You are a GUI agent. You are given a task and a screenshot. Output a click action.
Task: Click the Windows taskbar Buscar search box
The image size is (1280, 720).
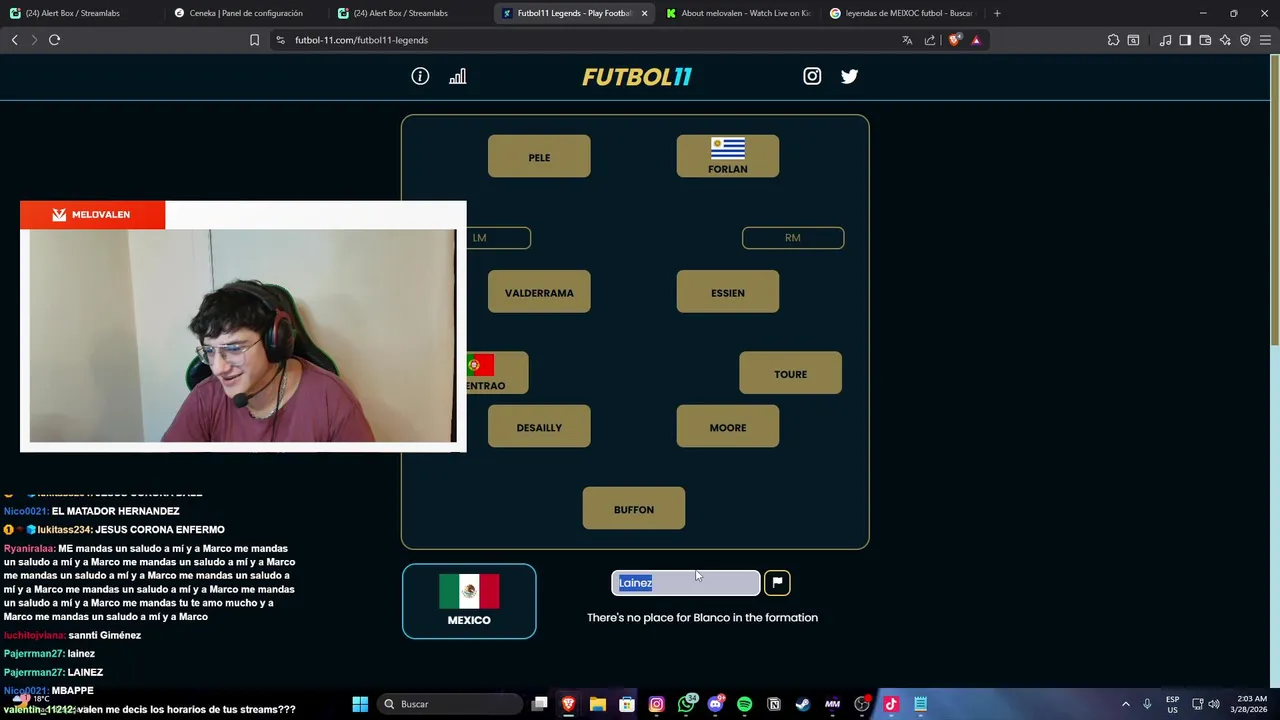451,704
